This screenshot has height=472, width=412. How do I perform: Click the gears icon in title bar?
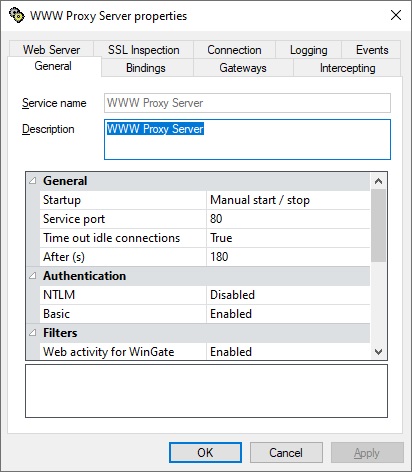point(16,15)
